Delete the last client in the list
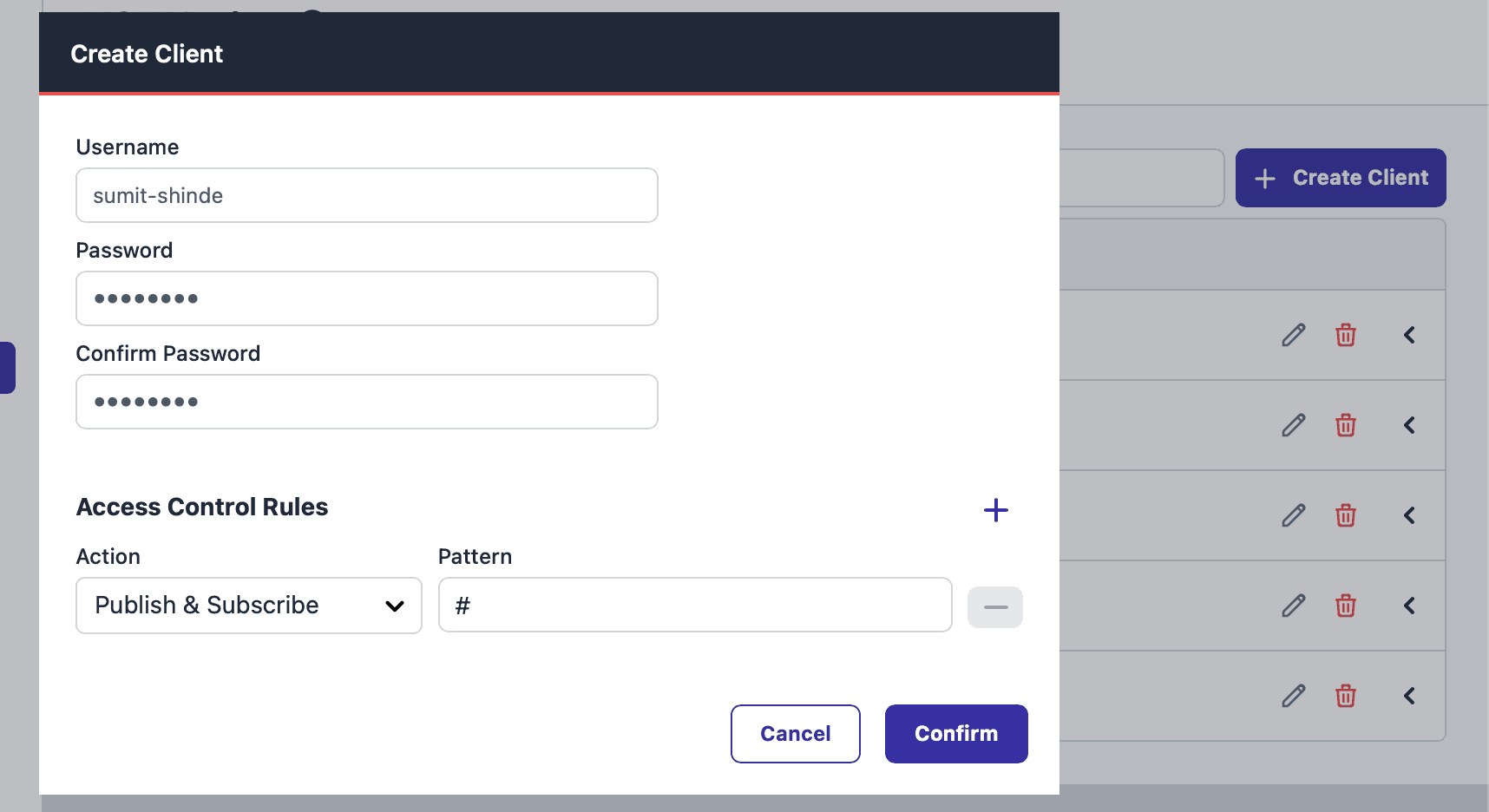The width and height of the screenshot is (1489, 812). click(1346, 696)
